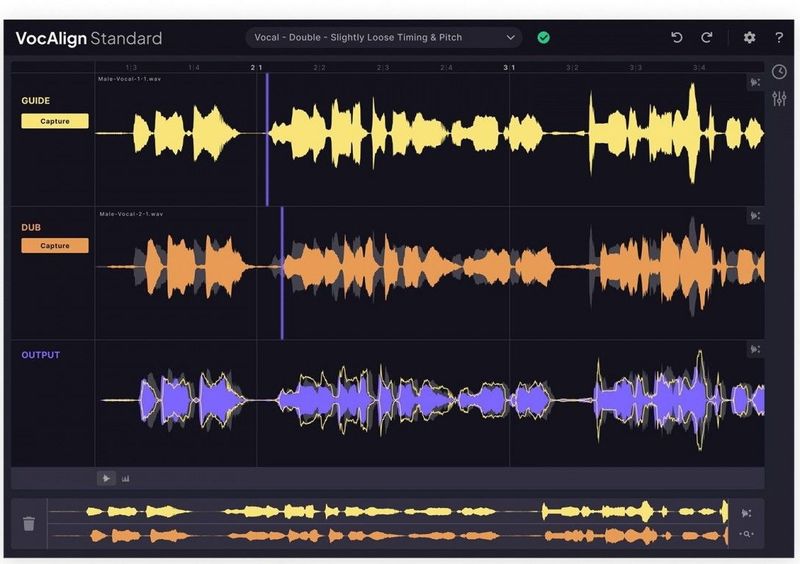Viewport: 800px width, 564px height.
Task: Click the audition icon in the DUB track
Action: tap(755, 216)
